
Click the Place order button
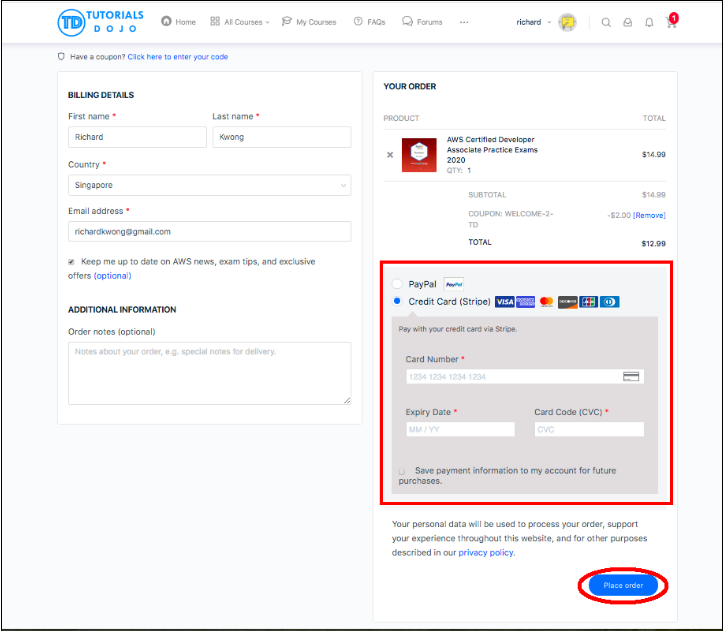click(623, 585)
